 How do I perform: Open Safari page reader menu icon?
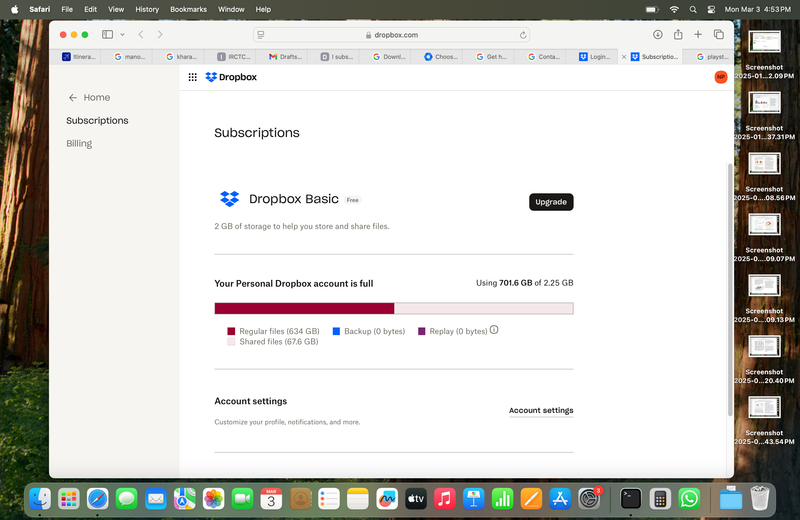(261, 35)
